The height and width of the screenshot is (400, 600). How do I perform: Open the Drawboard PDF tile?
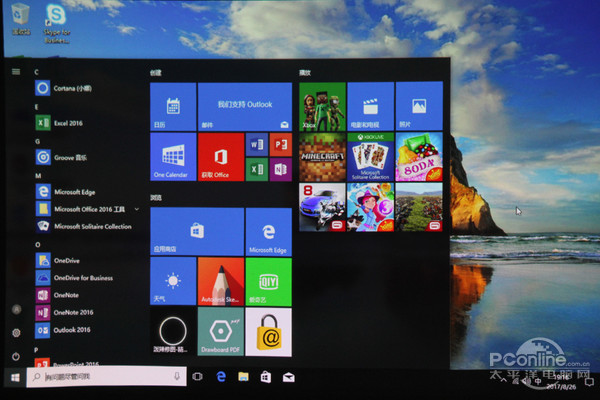click(221, 332)
